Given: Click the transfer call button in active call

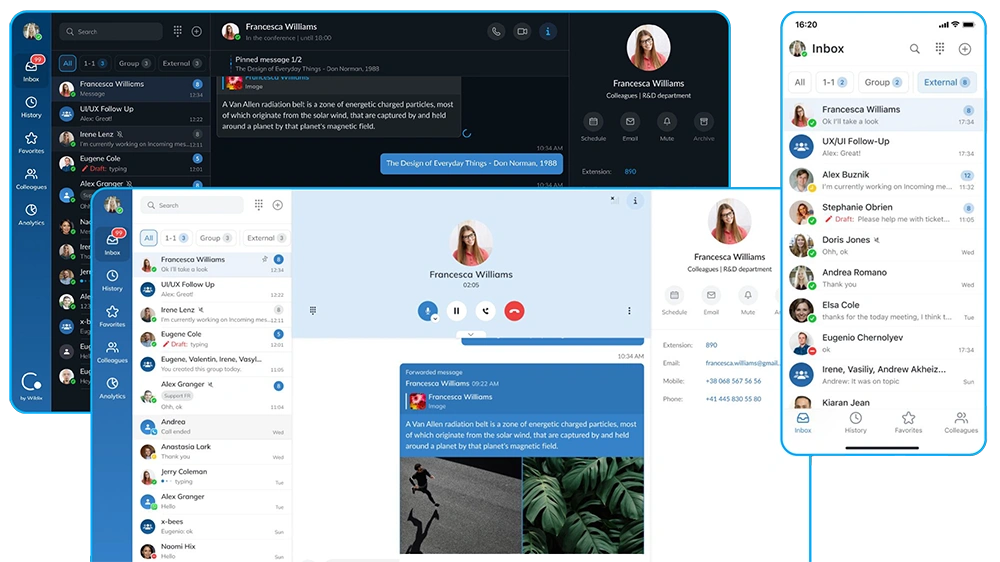Looking at the screenshot, I should pyautogui.click(x=485, y=311).
